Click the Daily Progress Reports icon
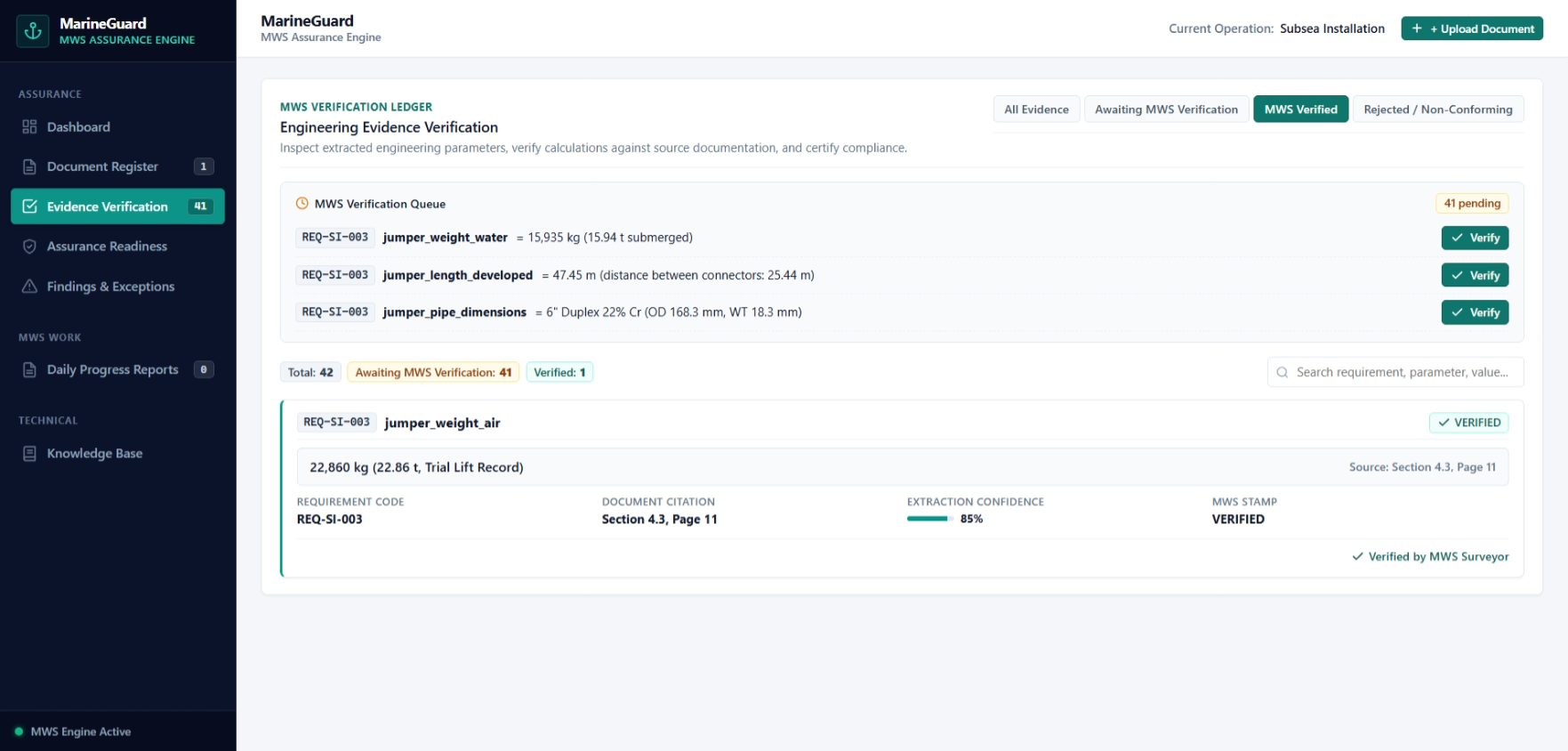 29,369
